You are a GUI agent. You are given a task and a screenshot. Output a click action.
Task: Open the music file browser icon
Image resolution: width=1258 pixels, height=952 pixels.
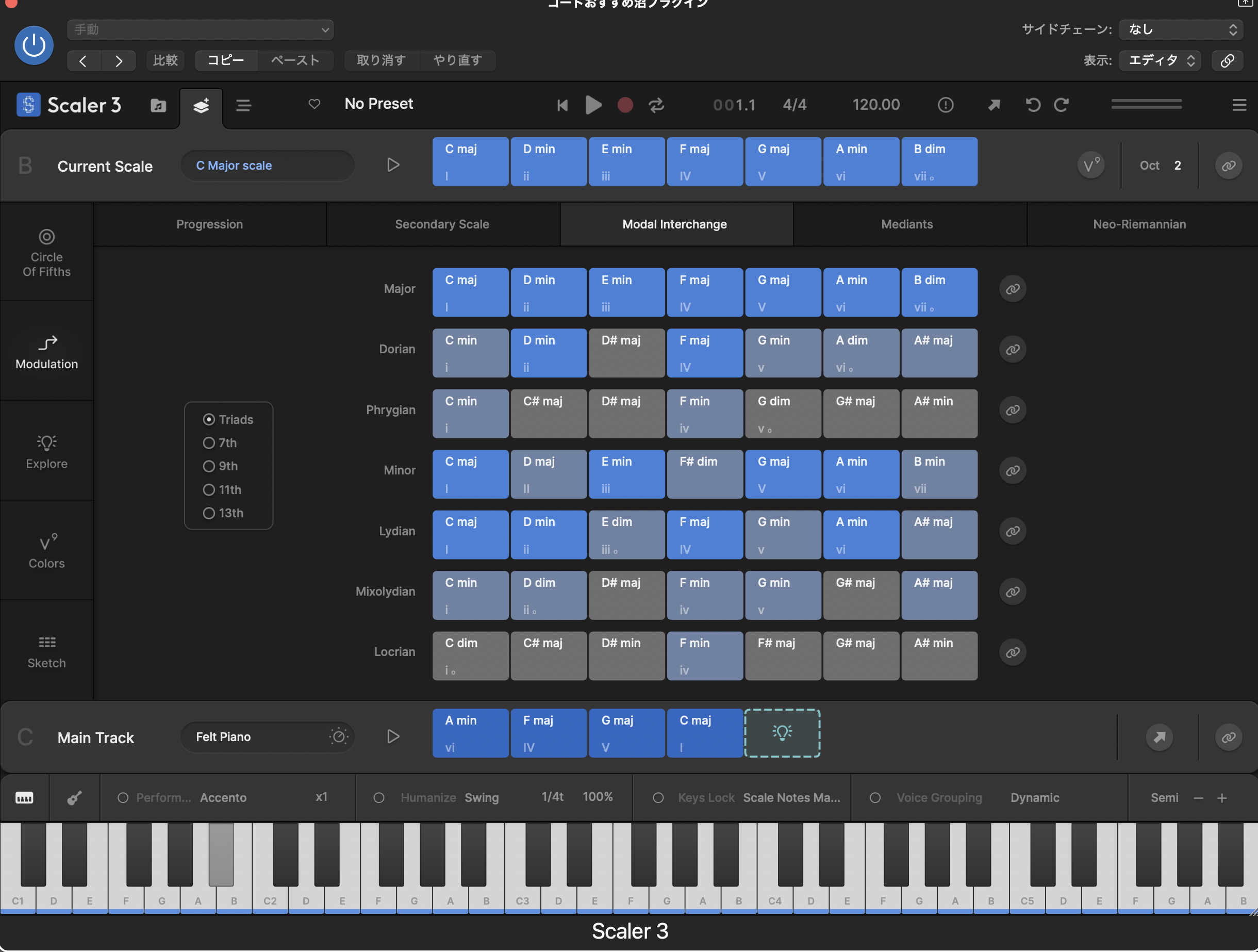158,105
